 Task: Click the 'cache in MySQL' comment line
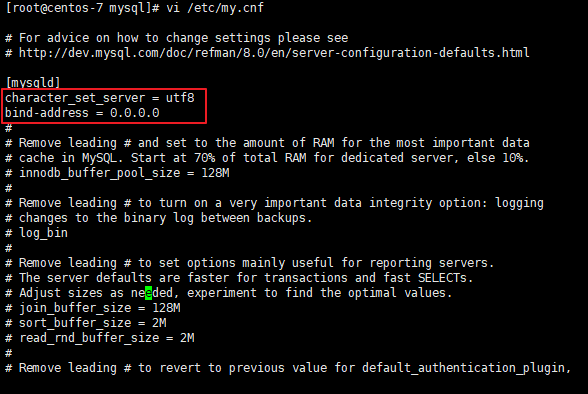tap(267, 158)
